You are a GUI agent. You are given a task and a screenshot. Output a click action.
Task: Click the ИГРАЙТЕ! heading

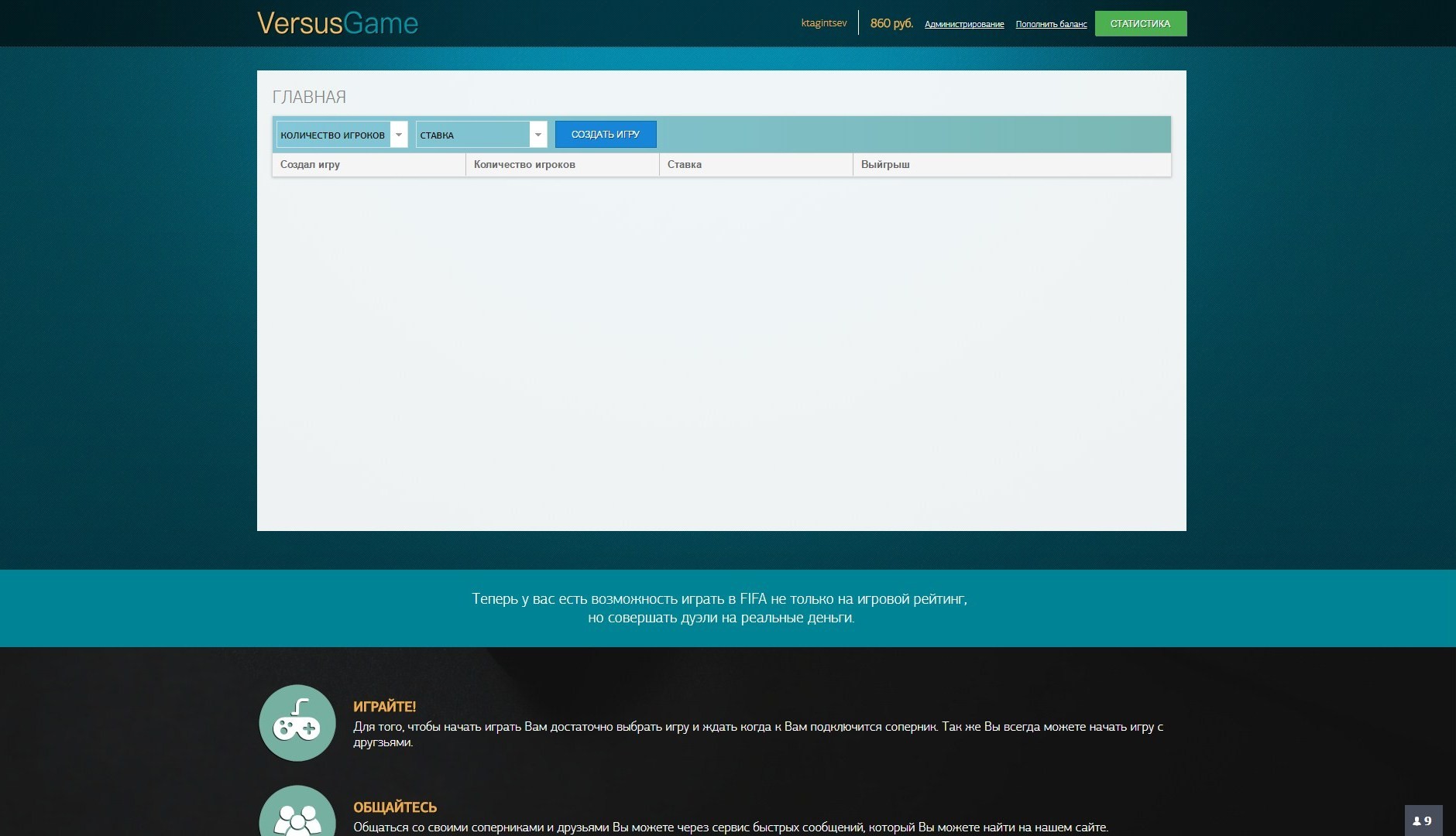384,707
